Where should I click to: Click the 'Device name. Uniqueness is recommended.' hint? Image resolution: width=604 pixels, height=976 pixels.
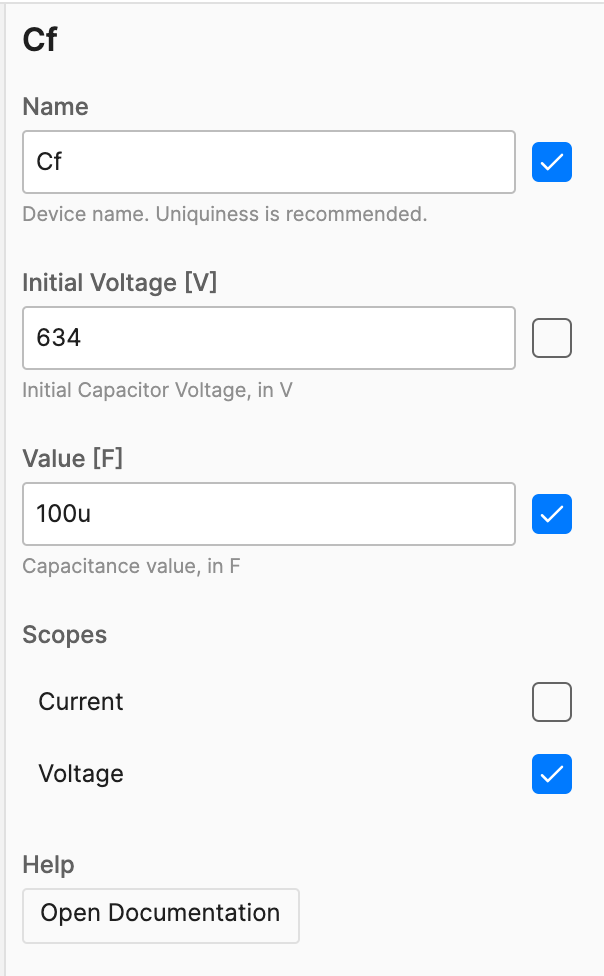point(224,214)
